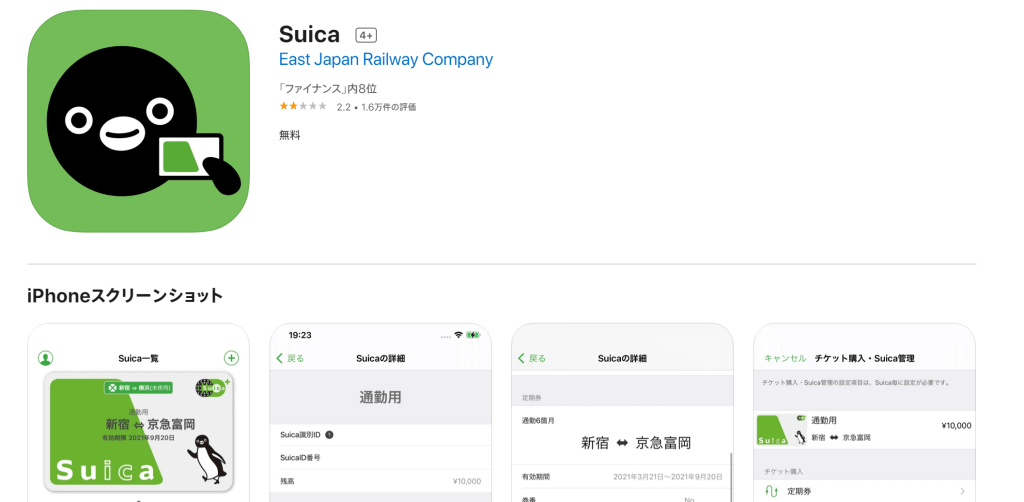Click the info icon beside Suica識別ID
This screenshot has height=502, width=1024.
pos(329,434)
